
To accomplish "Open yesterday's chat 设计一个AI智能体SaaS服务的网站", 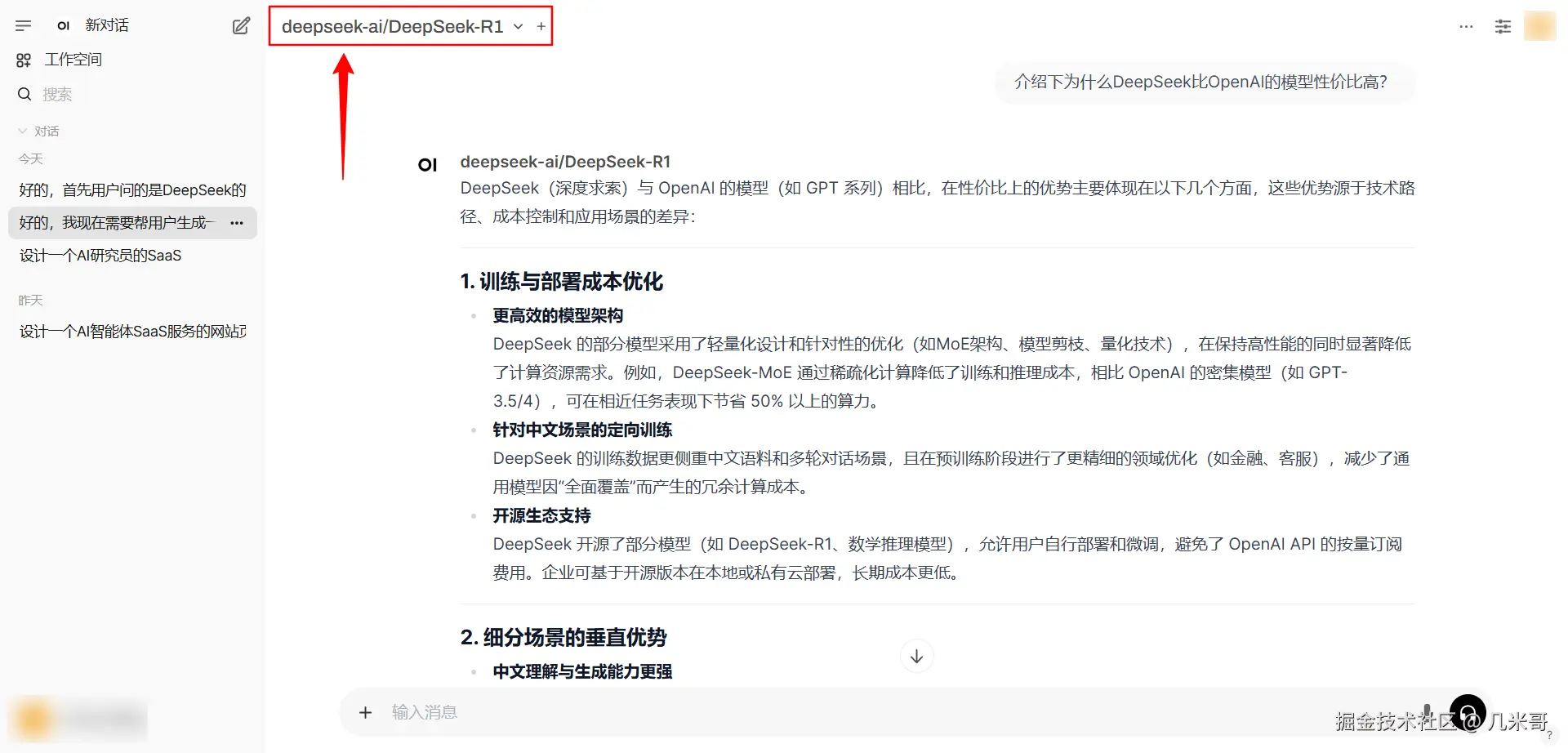I will click(131, 331).
